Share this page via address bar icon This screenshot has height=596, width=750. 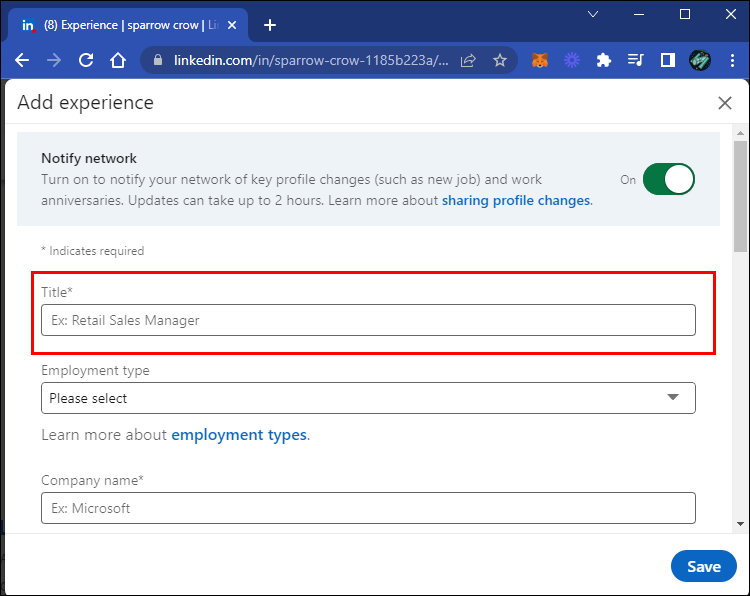point(468,60)
